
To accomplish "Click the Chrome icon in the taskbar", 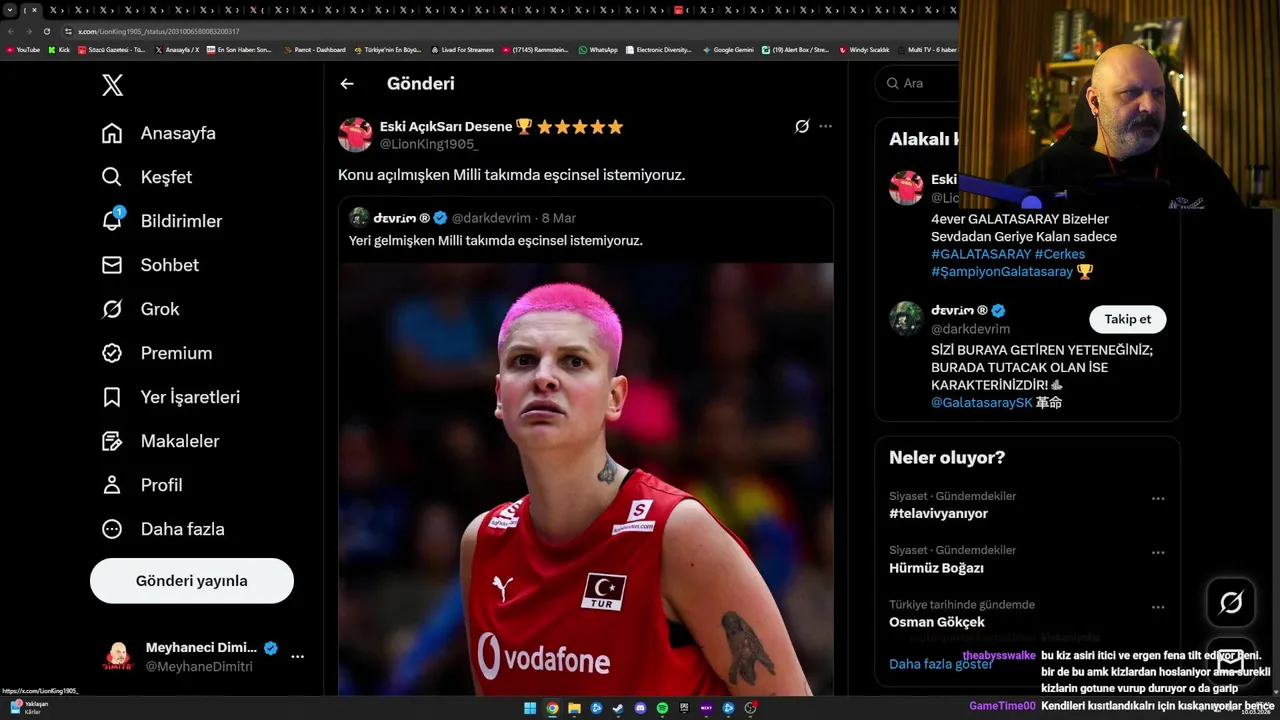I will [552, 708].
